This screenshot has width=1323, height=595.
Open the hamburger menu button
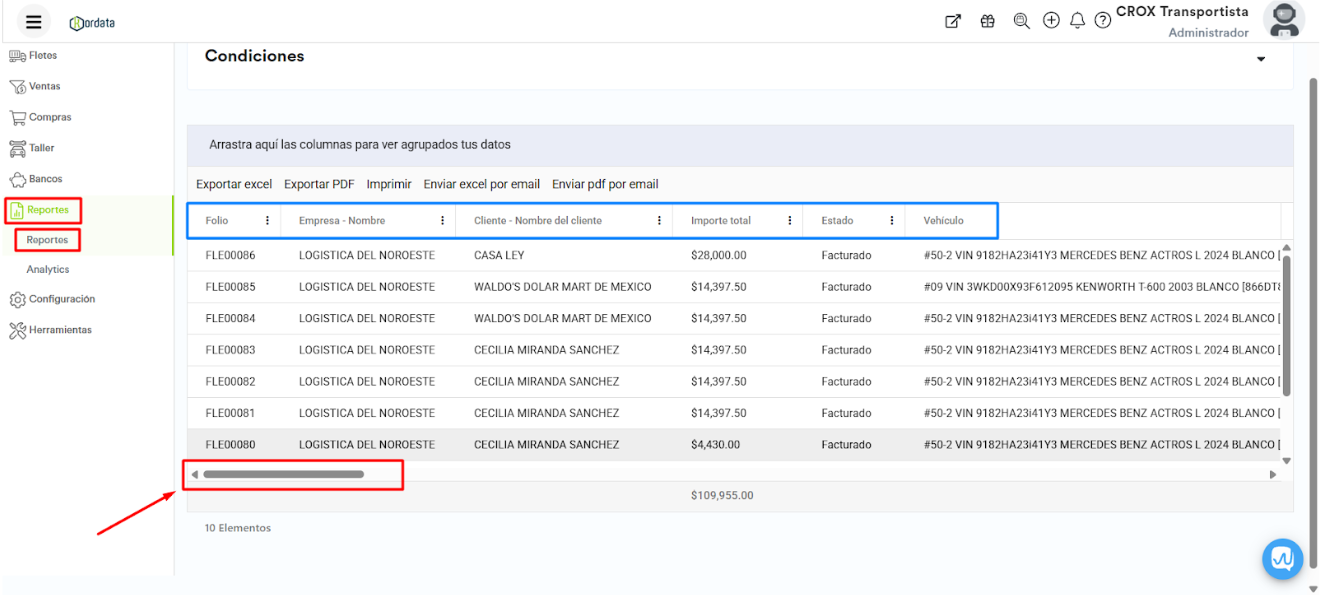[x=34, y=22]
